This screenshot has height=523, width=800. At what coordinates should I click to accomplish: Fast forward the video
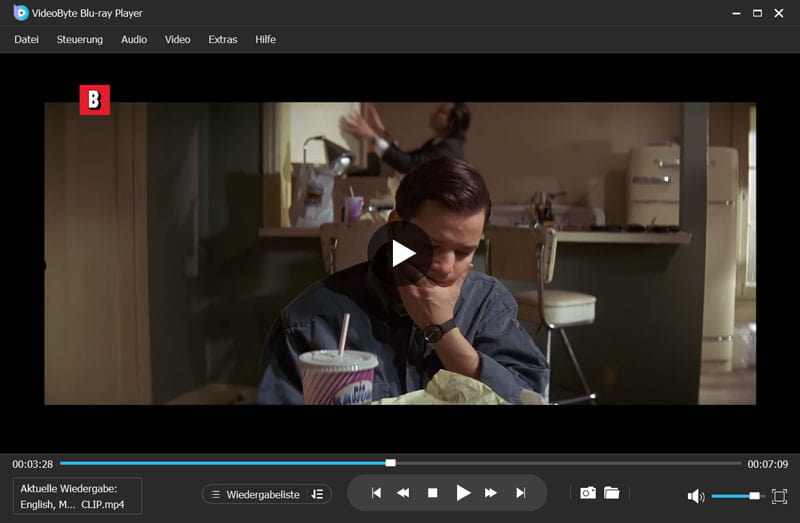click(491, 493)
